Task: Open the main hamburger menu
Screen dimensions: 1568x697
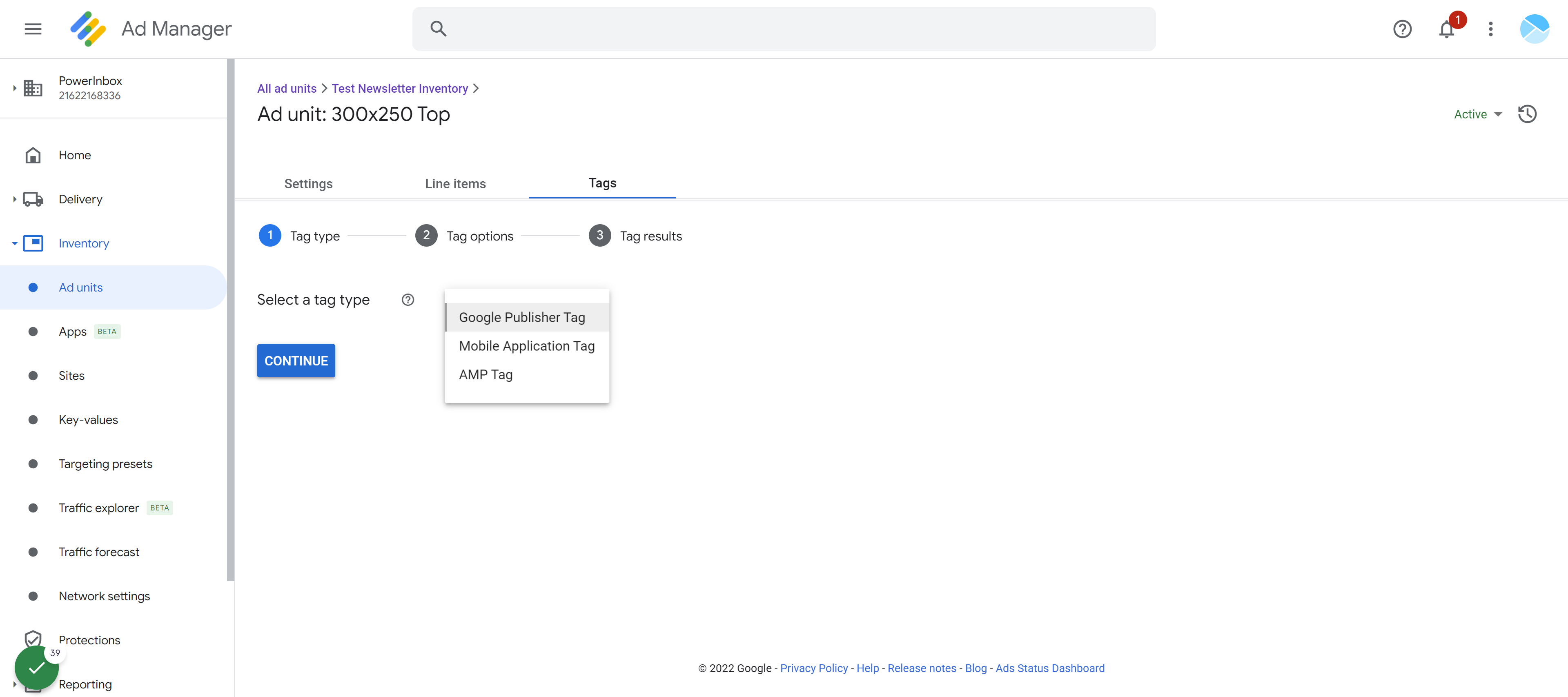Action: pos(33,29)
